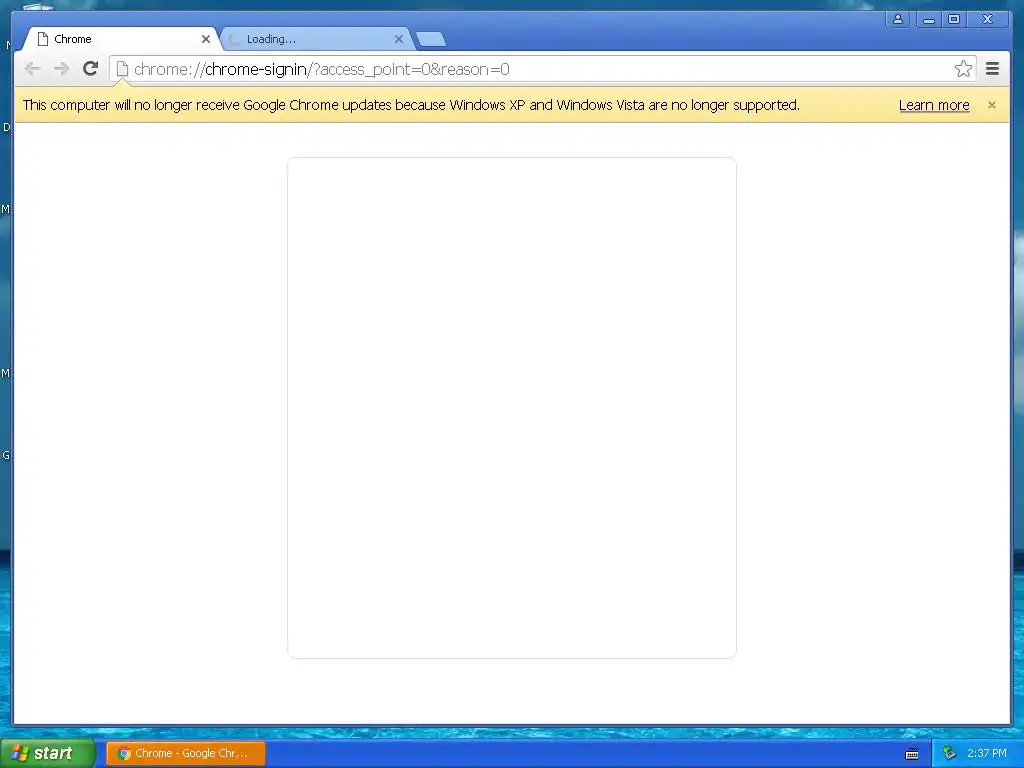
Task: Click the update warning message text
Action: coord(411,105)
